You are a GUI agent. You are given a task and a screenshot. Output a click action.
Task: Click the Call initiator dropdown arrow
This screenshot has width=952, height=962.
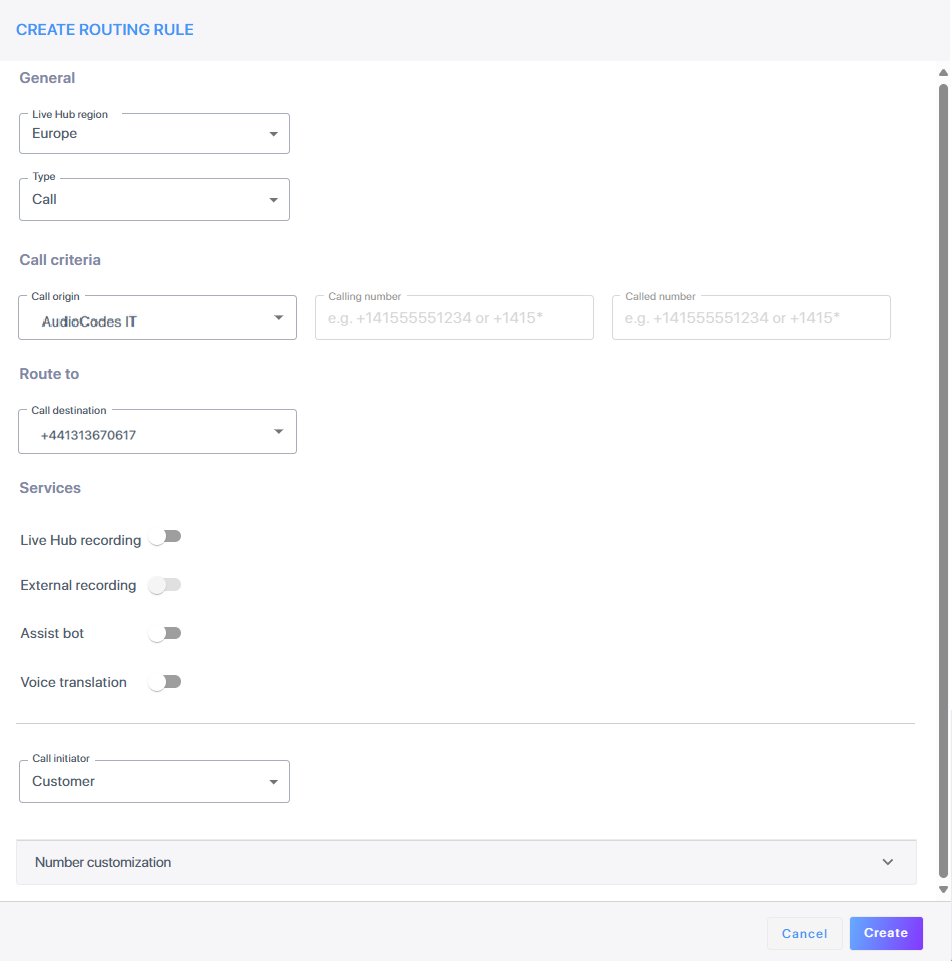(x=274, y=782)
